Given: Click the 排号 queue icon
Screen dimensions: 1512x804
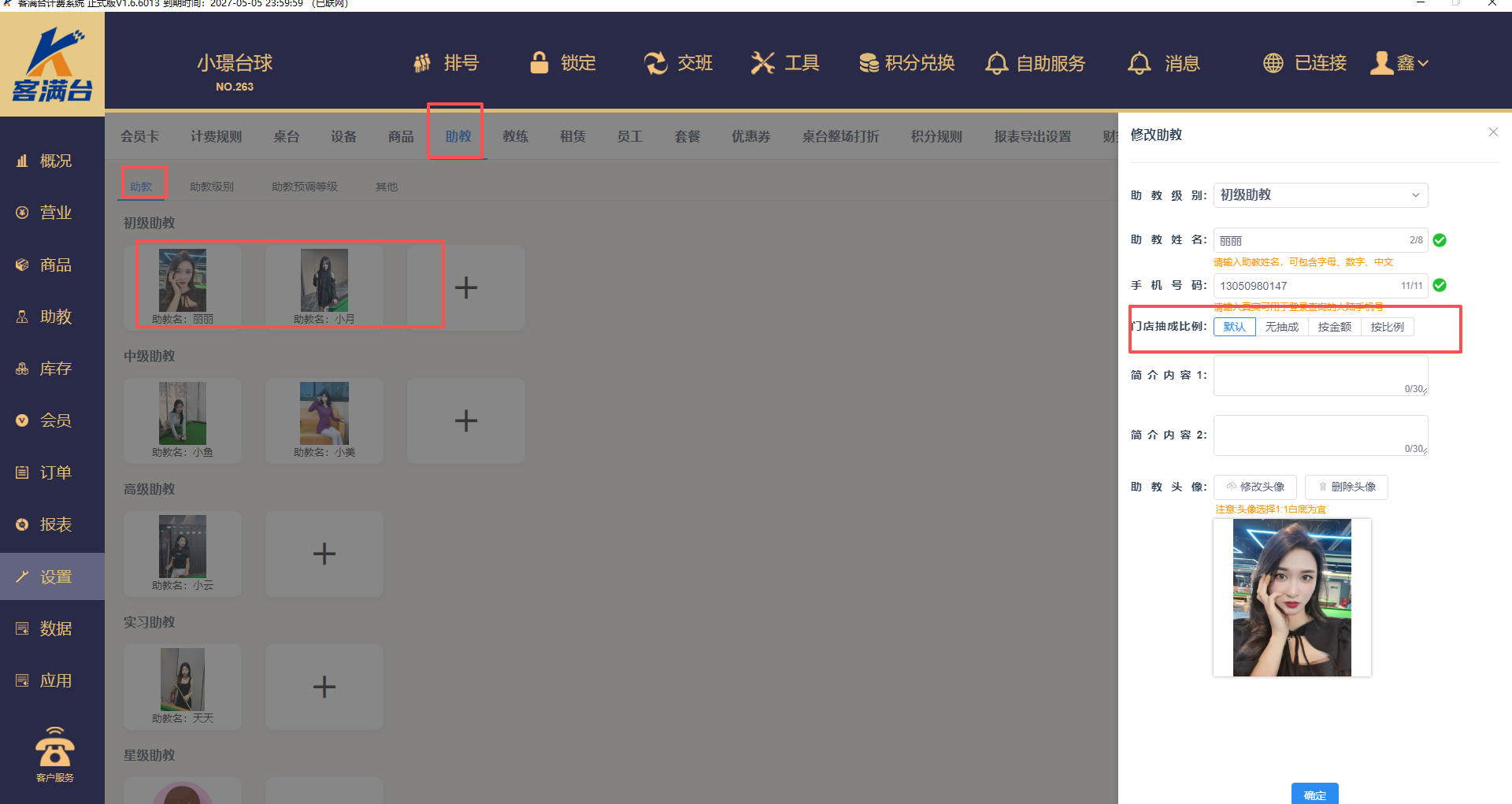Looking at the screenshot, I should click(423, 63).
